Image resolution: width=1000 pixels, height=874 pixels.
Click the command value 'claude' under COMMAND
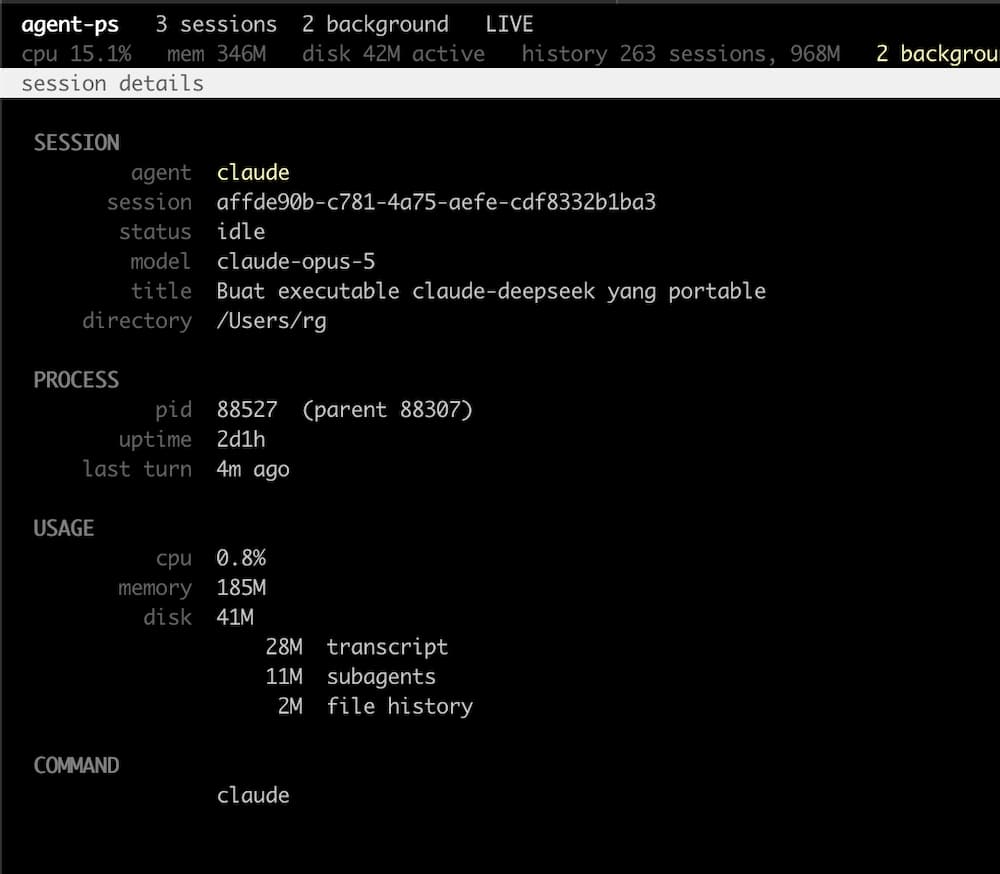click(x=253, y=796)
